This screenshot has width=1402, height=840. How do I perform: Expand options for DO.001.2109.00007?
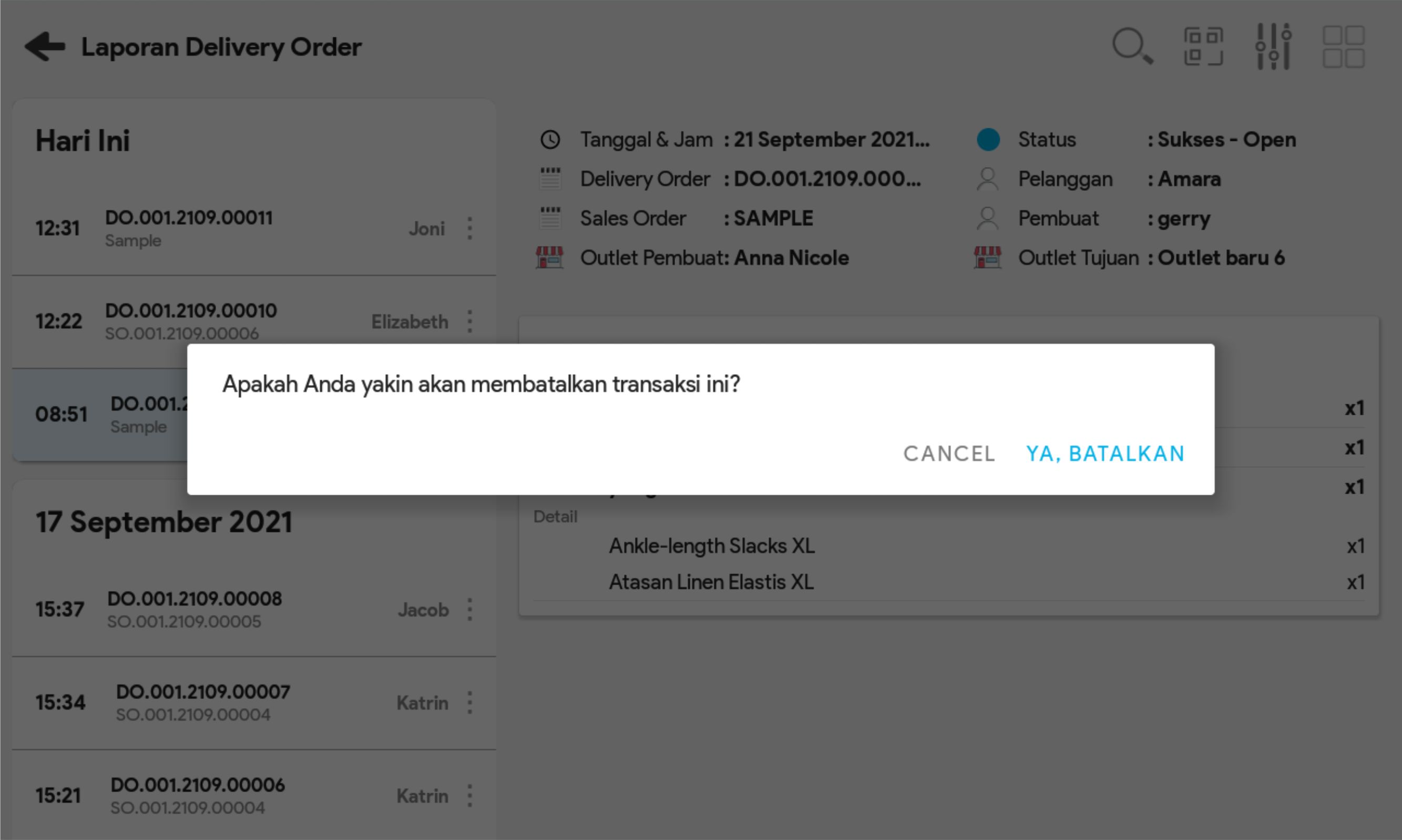tap(469, 702)
